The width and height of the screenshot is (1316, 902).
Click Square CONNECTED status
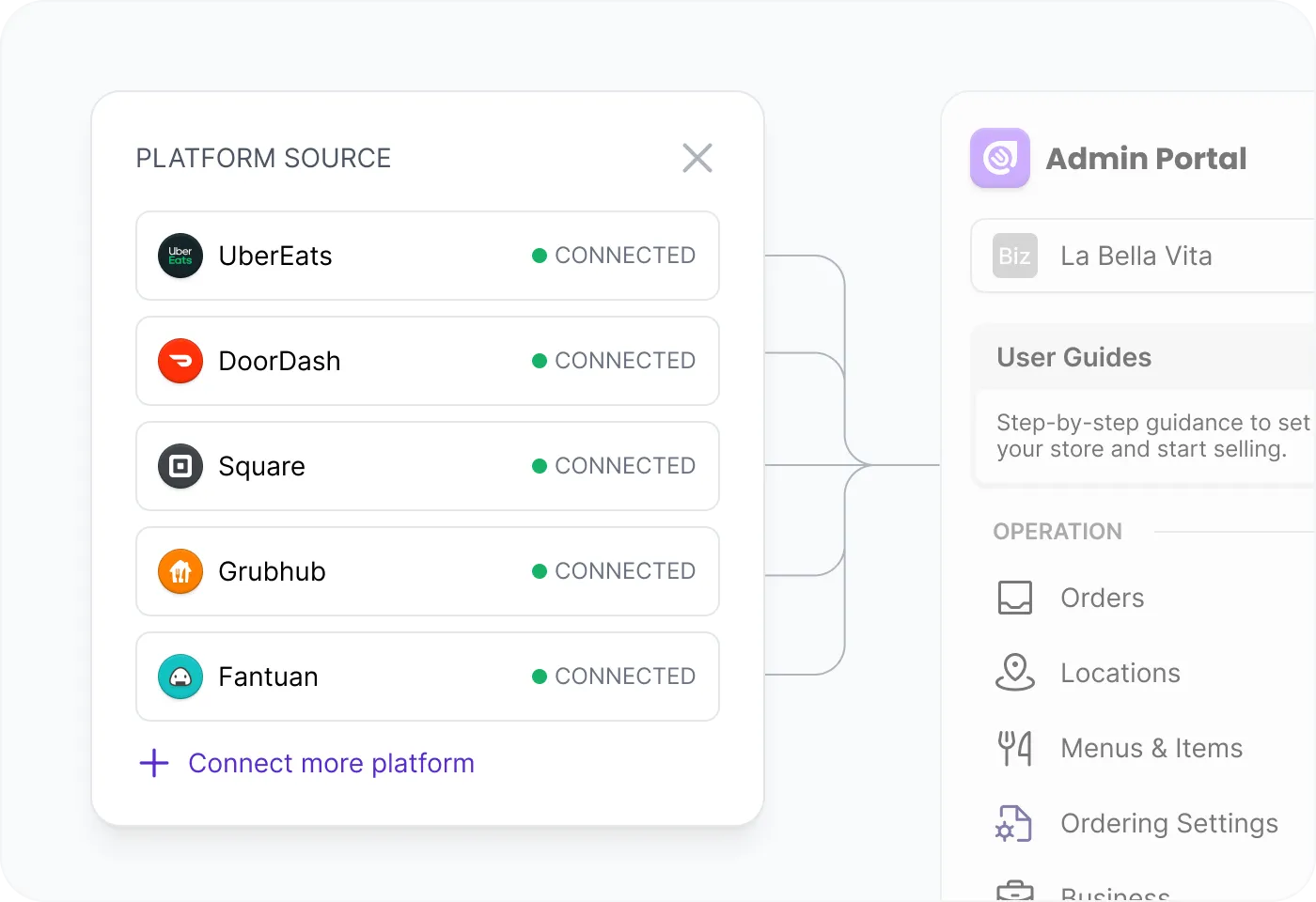point(614,466)
